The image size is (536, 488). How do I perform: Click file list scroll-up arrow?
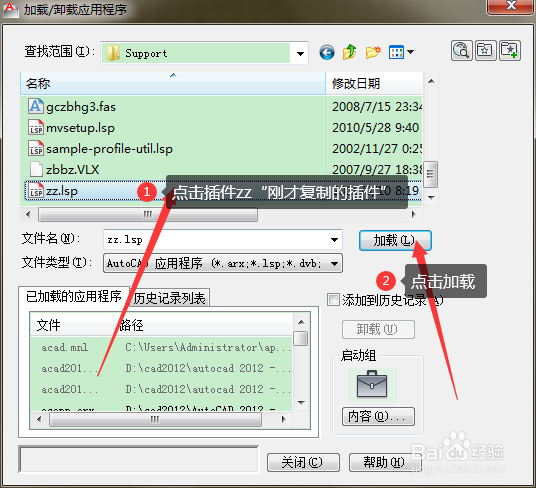point(431,81)
